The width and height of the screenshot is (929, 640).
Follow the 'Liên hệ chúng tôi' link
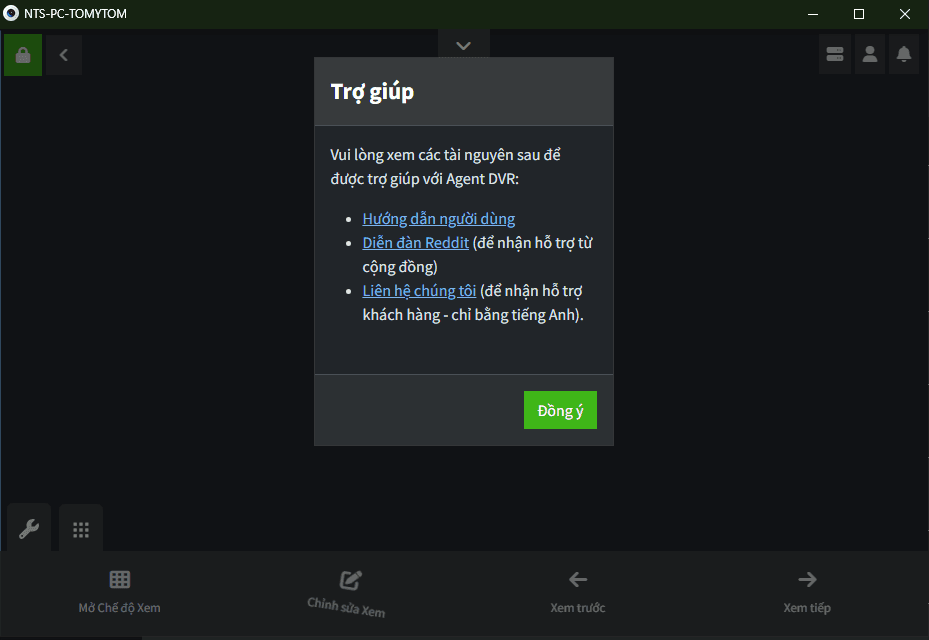(x=419, y=291)
